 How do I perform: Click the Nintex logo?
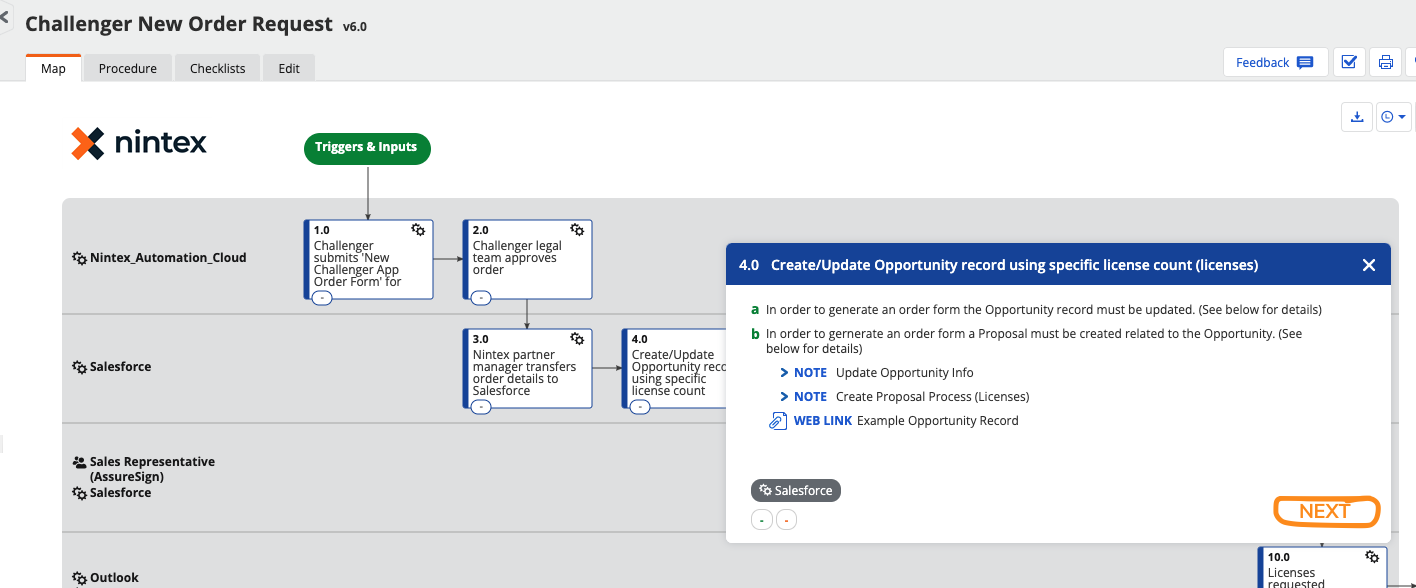(x=139, y=144)
